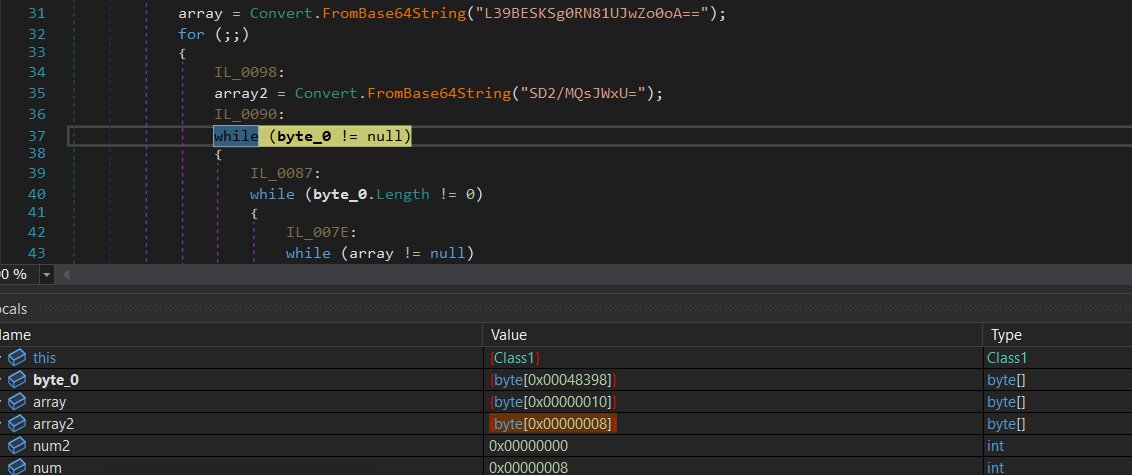1132x475 pixels.
Task: Open the editor zoom percentage dropdown
Action: [46, 274]
